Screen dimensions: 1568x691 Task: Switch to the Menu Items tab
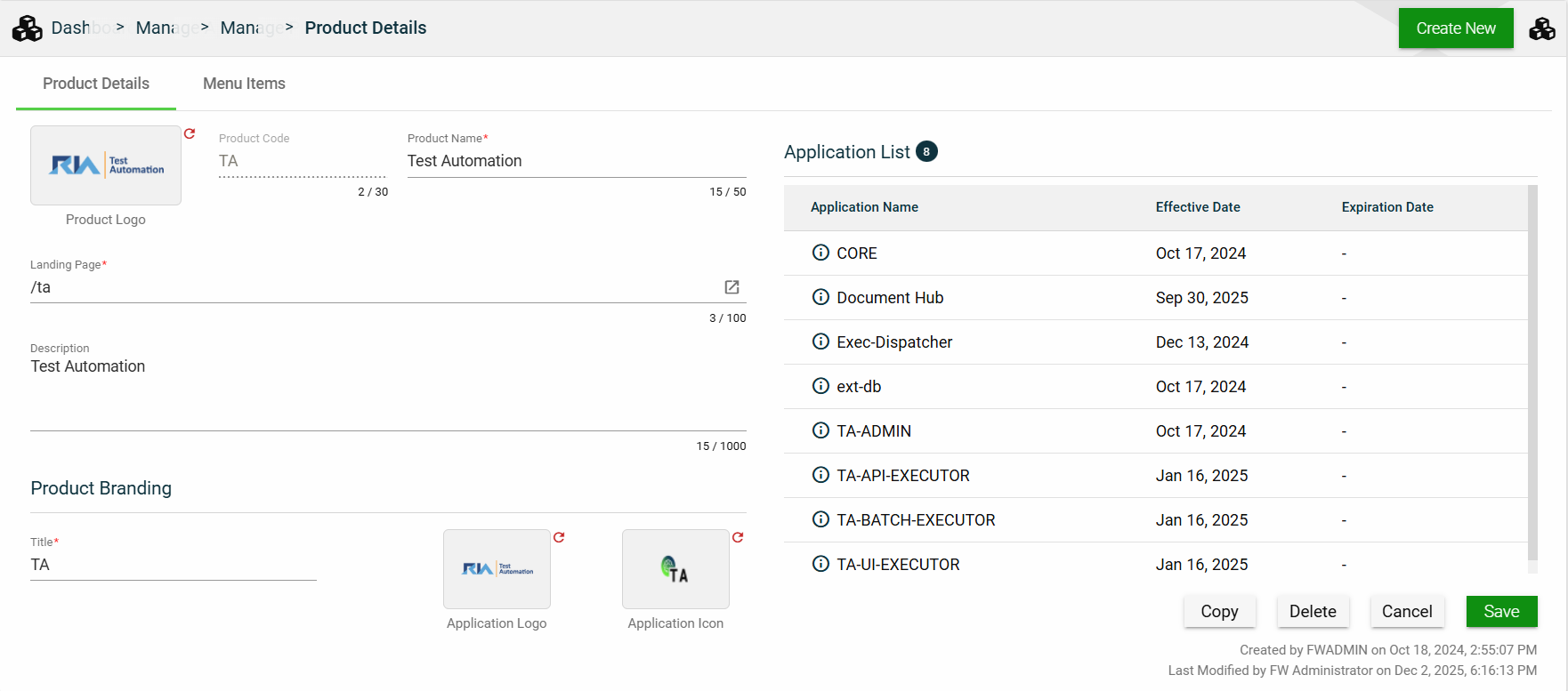tap(244, 84)
